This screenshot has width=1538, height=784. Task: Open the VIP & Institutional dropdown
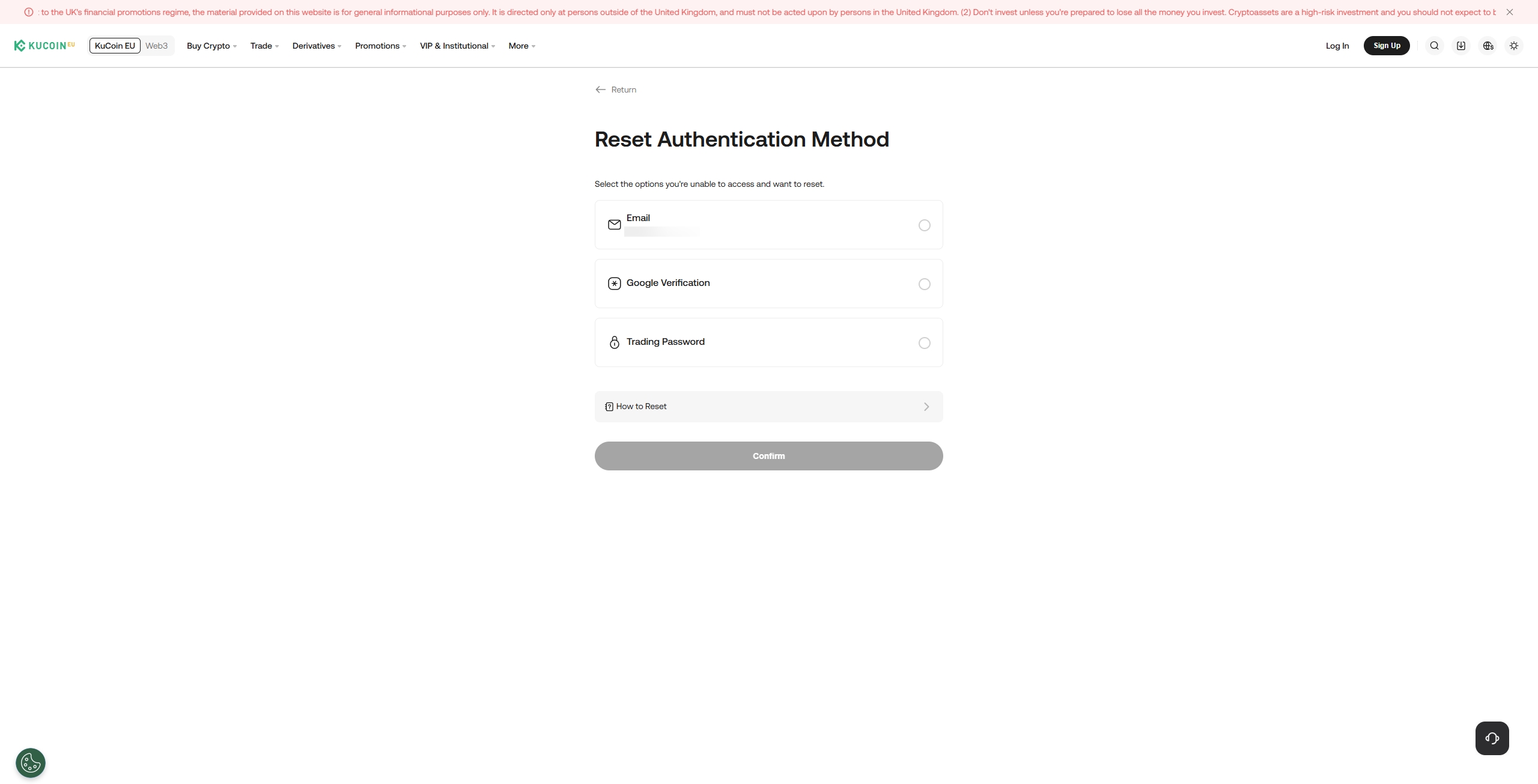(457, 46)
